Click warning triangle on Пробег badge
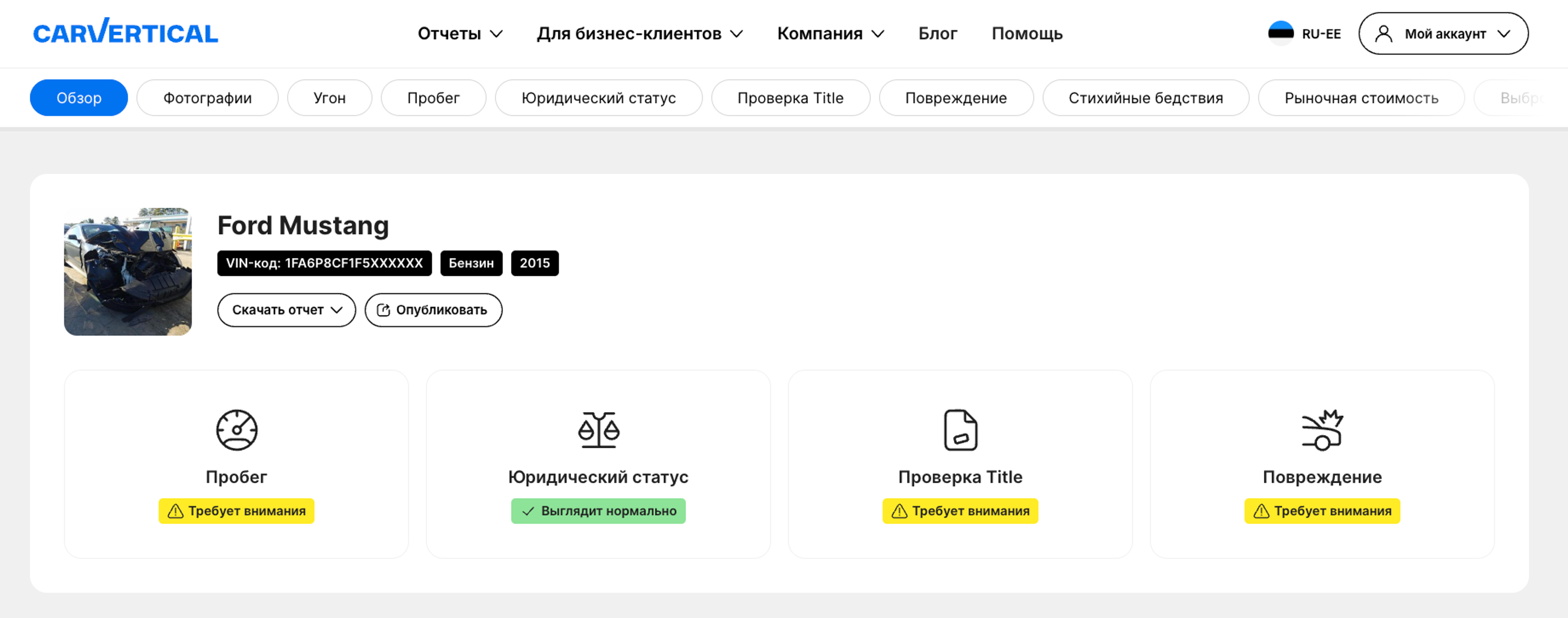Screen dimensions: 1568x618 click(x=175, y=511)
